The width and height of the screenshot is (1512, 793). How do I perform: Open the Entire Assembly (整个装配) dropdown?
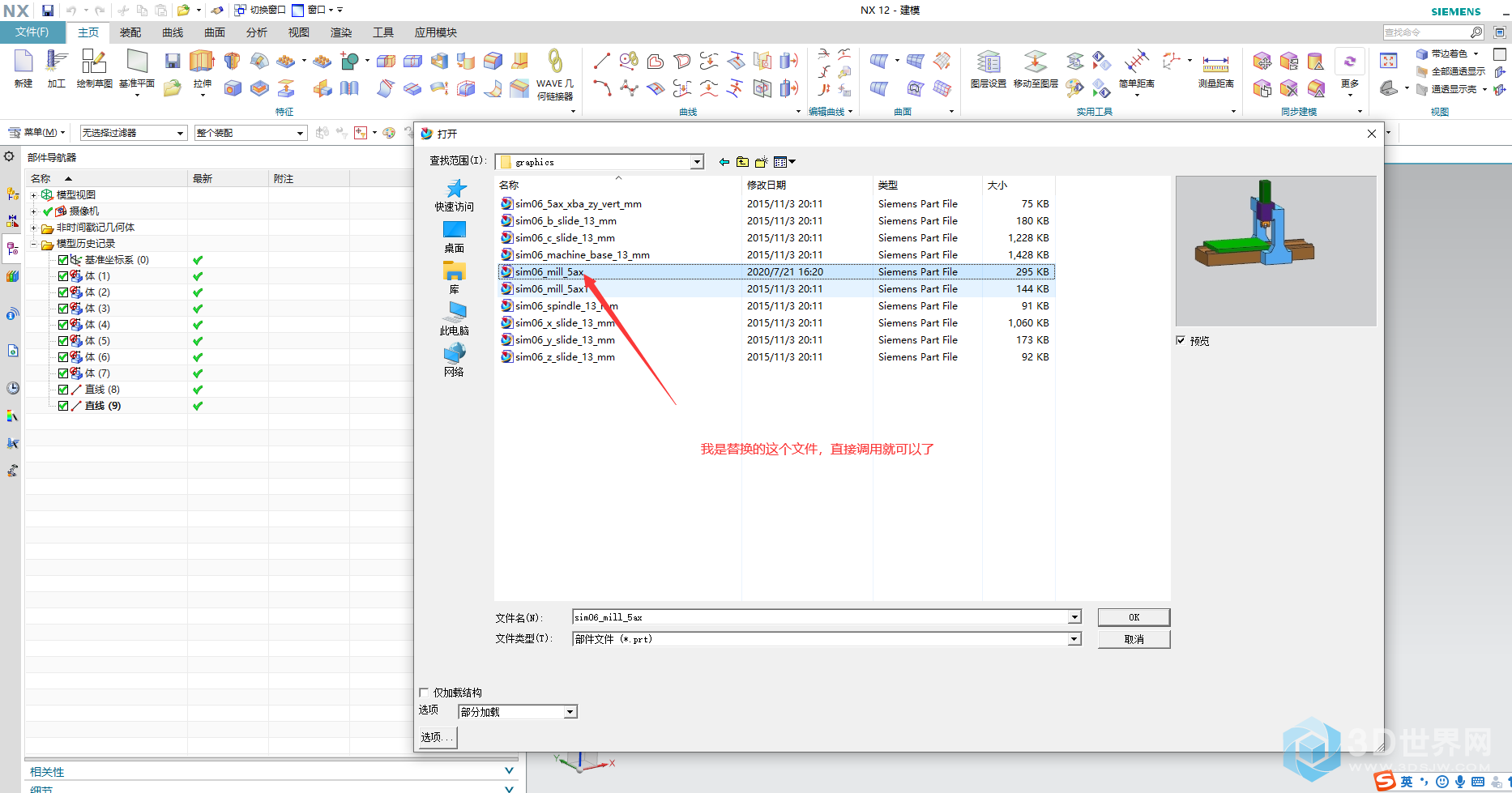click(x=251, y=133)
